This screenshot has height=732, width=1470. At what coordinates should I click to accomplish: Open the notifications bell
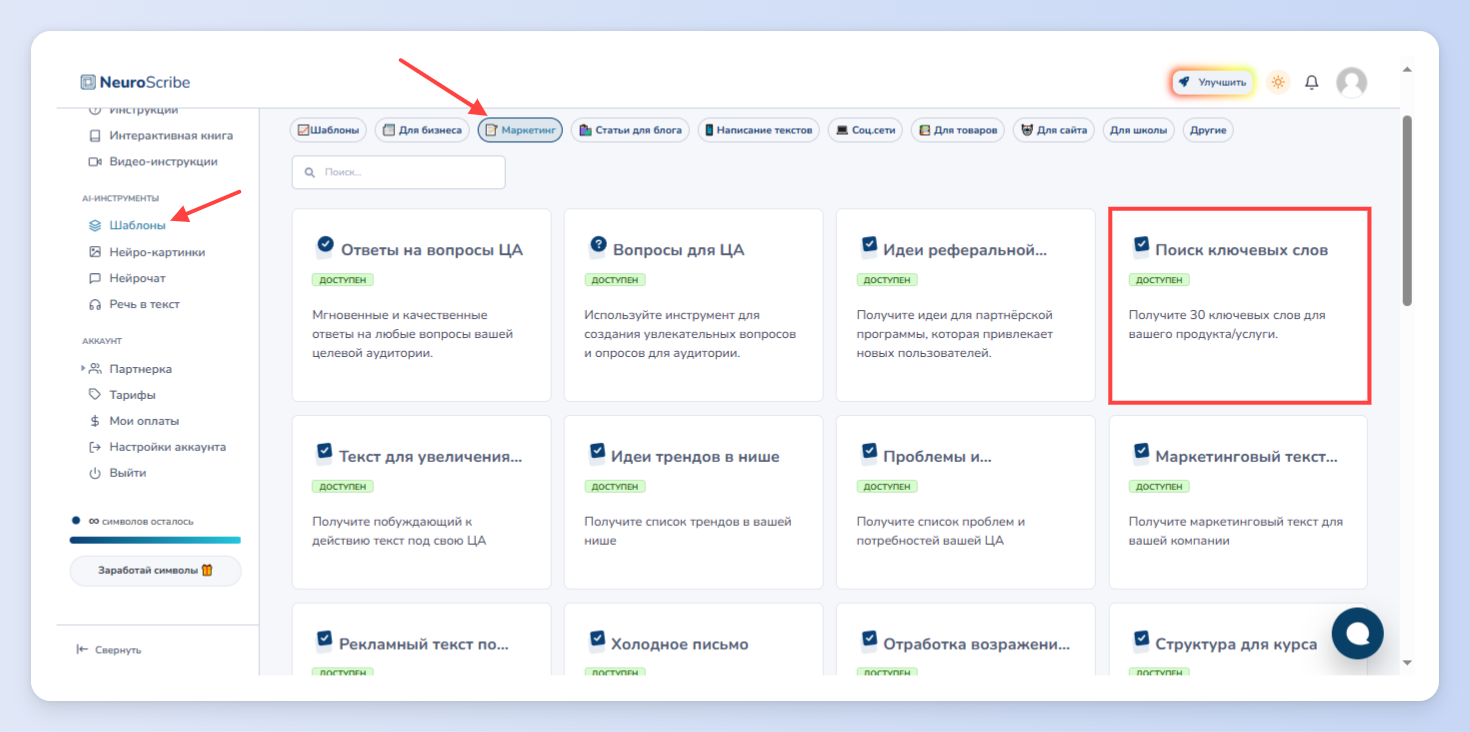point(1312,82)
